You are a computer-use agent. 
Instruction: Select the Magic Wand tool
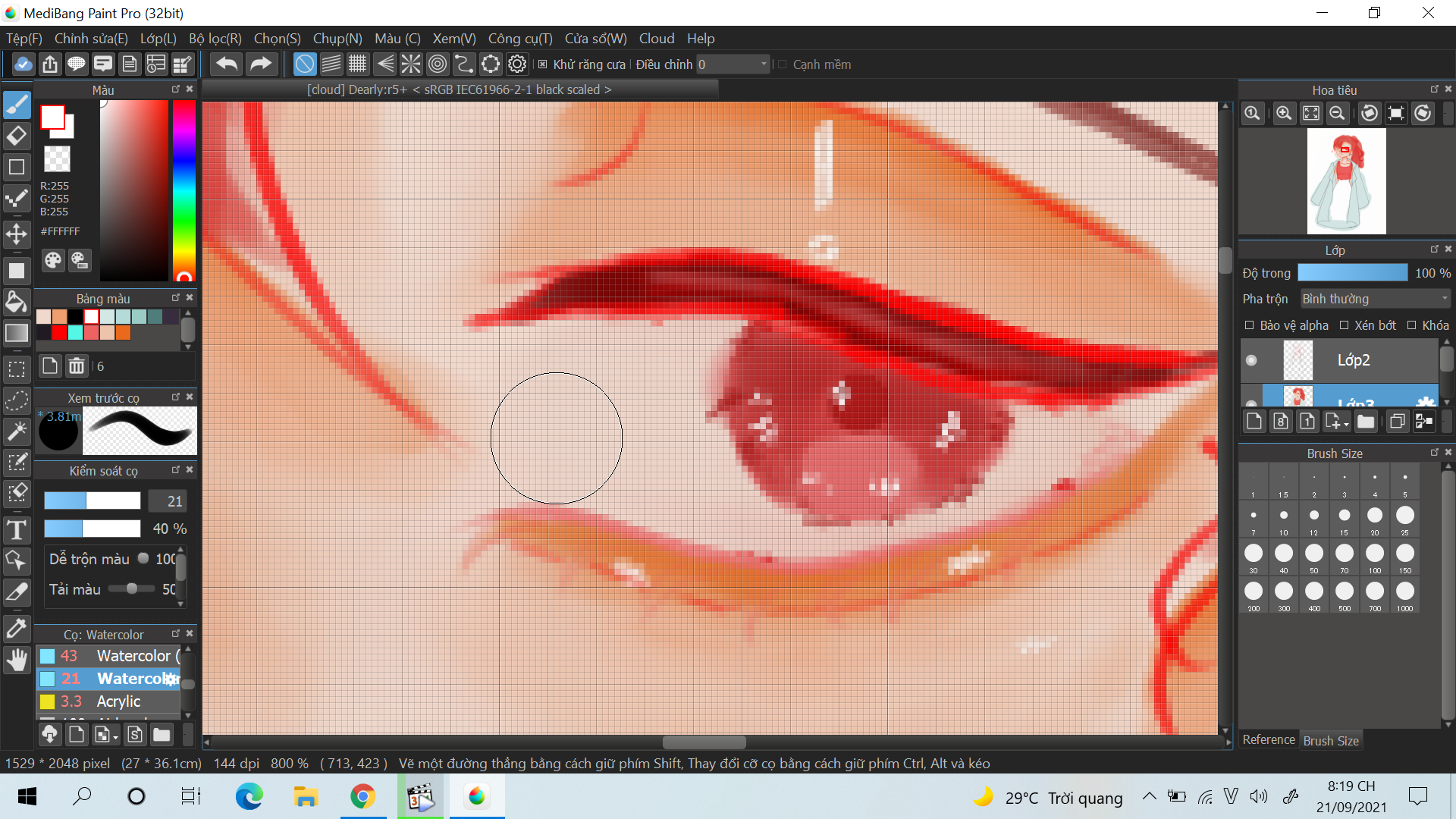pos(17,431)
